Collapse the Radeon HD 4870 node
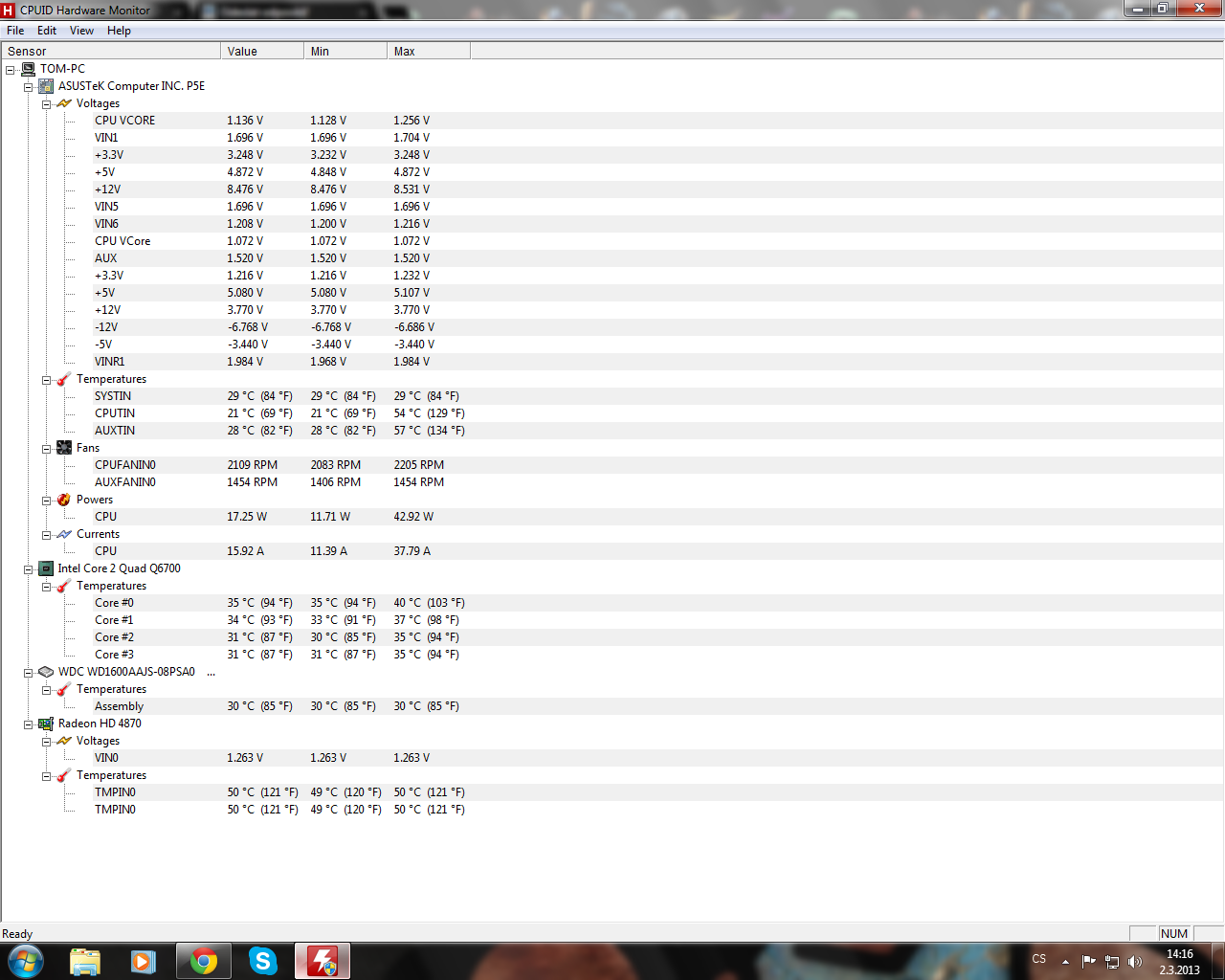This screenshot has height=980, width=1225. 29,724
